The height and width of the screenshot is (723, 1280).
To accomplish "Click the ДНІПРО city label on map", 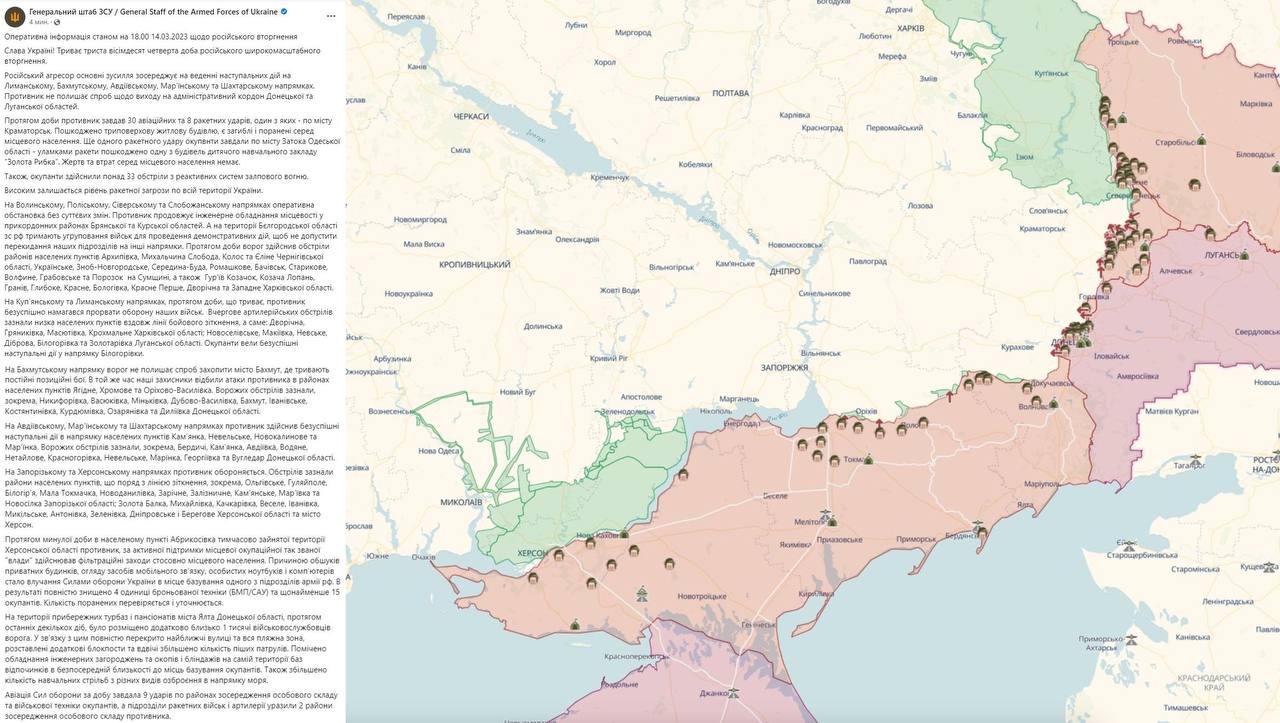I will click(x=785, y=271).
